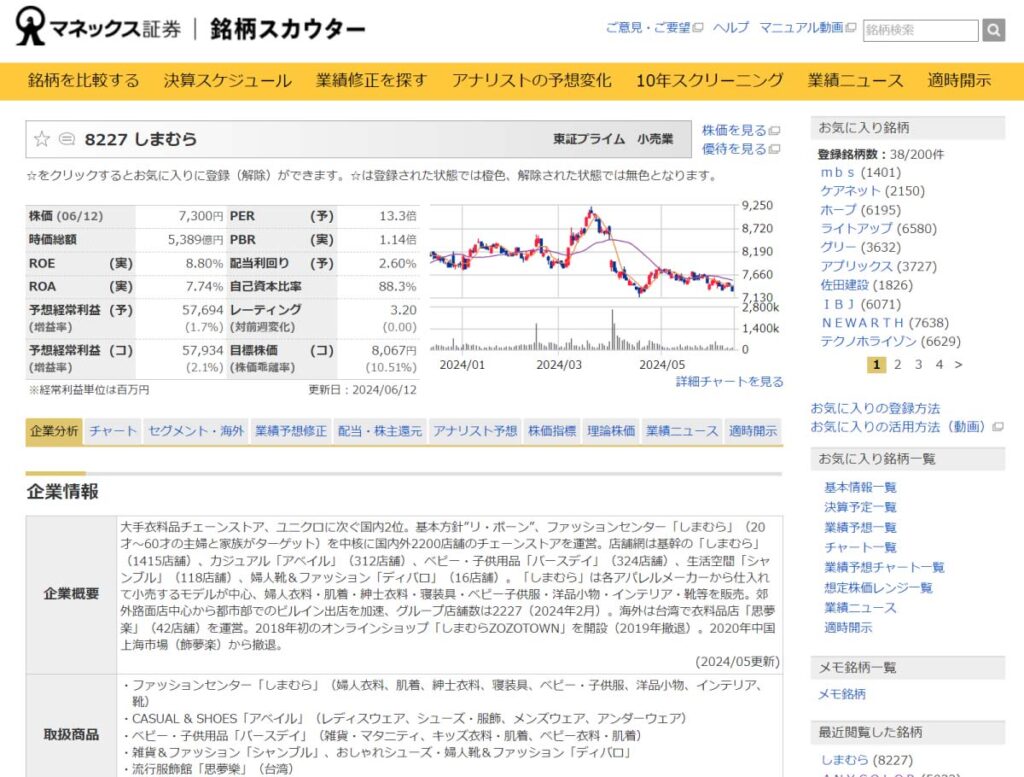Open 基本情報一覧 link

click(860, 488)
